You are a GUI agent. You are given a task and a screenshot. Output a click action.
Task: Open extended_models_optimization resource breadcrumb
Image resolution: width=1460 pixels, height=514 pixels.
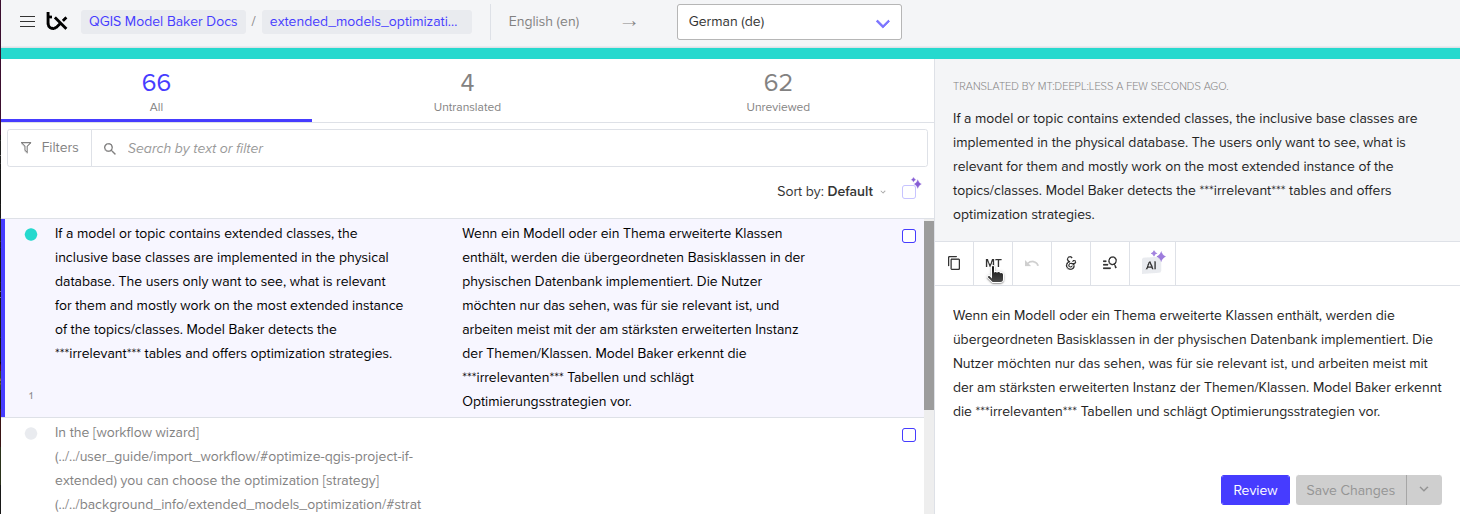(x=367, y=21)
